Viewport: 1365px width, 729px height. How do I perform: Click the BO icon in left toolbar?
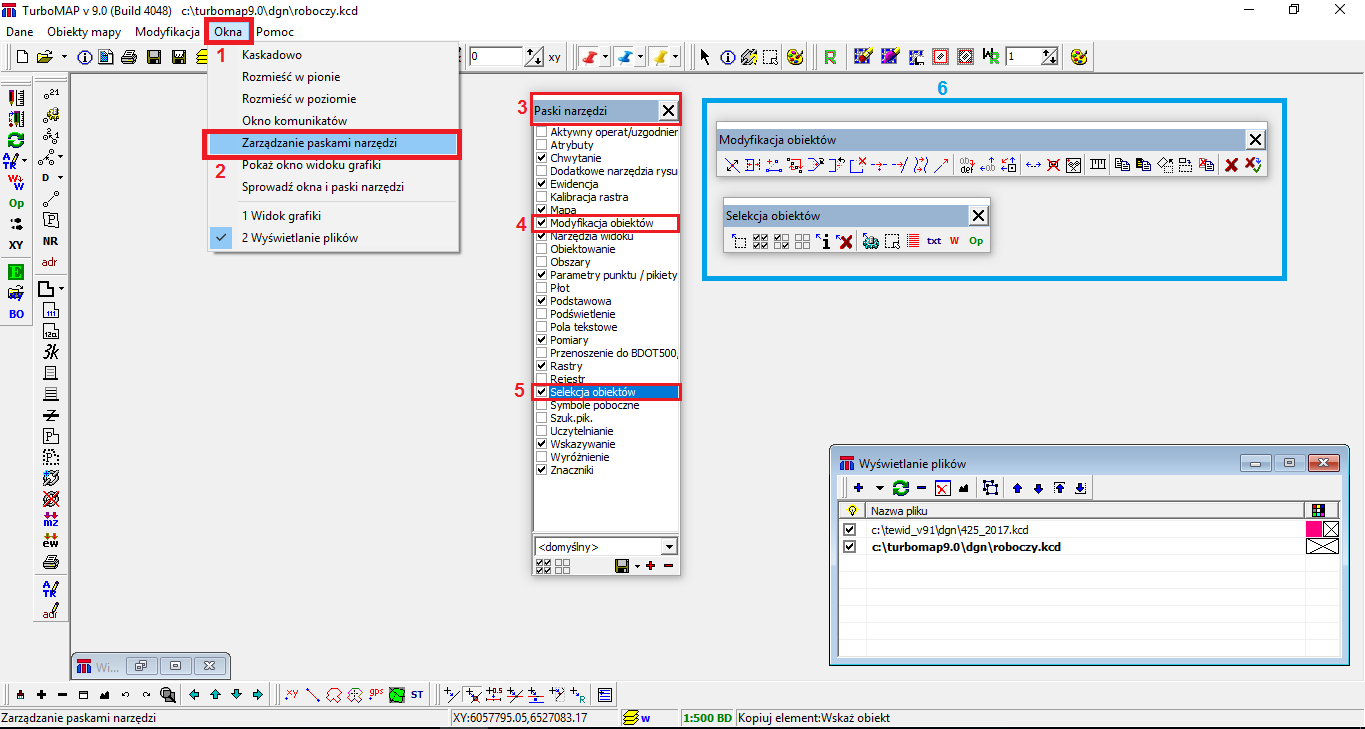16,314
